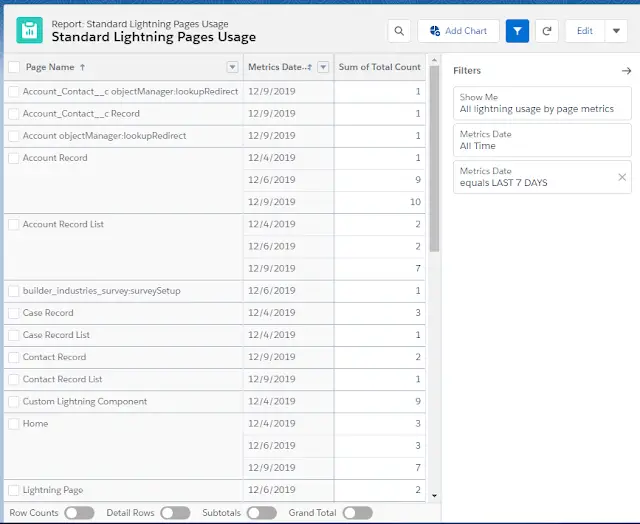Open the Metrics Date 'All Time' filter
This screenshot has height=524, width=640.
point(542,140)
